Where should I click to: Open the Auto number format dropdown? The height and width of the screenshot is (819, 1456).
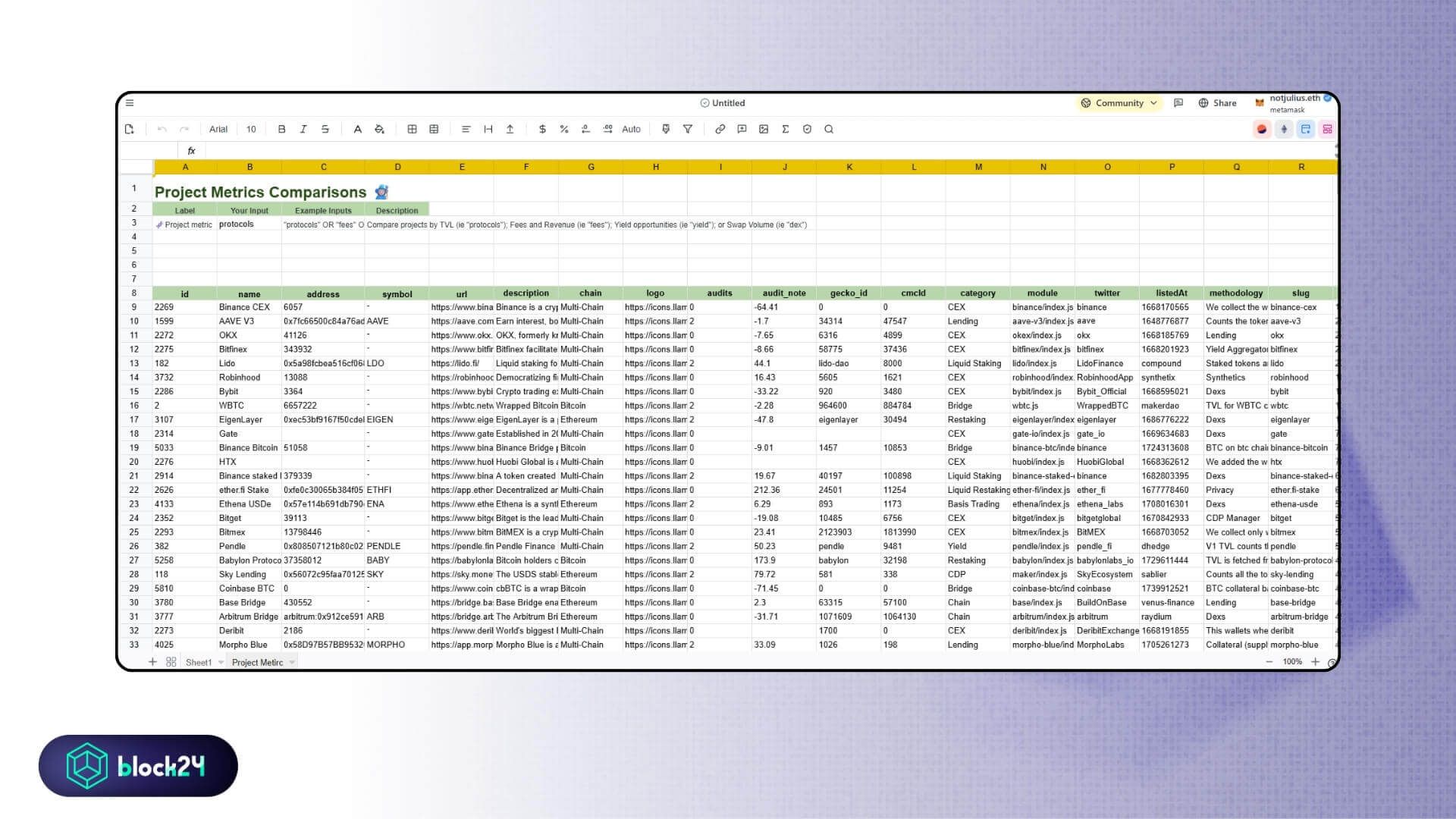[632, 129]
